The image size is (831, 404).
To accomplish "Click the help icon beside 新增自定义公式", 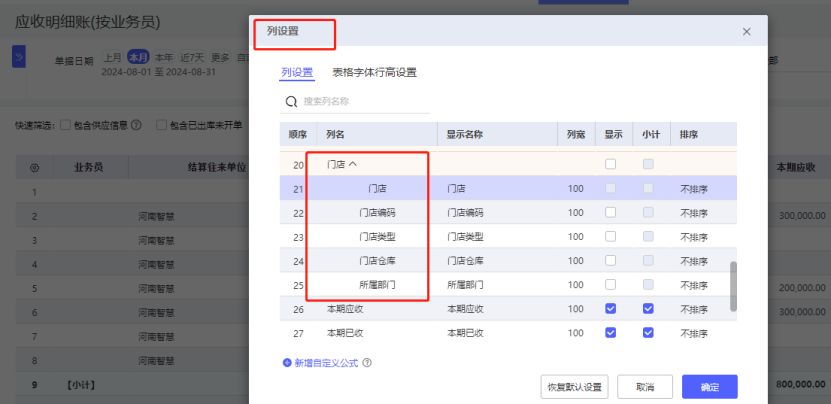I will tap(367, 362).
